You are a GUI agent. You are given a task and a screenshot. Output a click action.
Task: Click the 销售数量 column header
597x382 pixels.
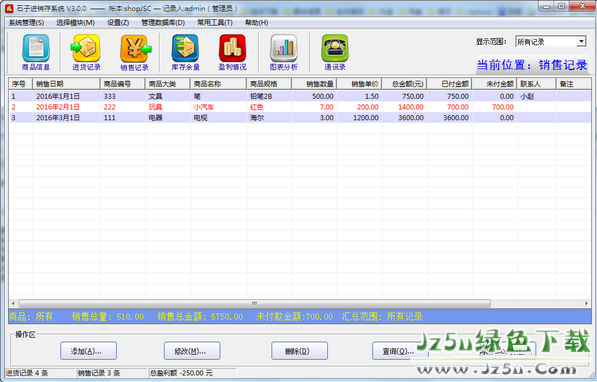click(314, 84)
